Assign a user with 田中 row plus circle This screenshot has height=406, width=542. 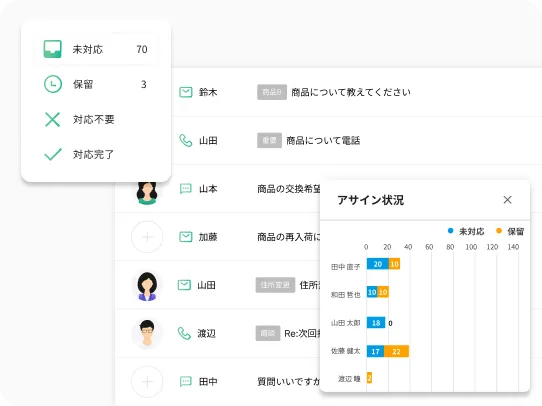click(147, 382)
